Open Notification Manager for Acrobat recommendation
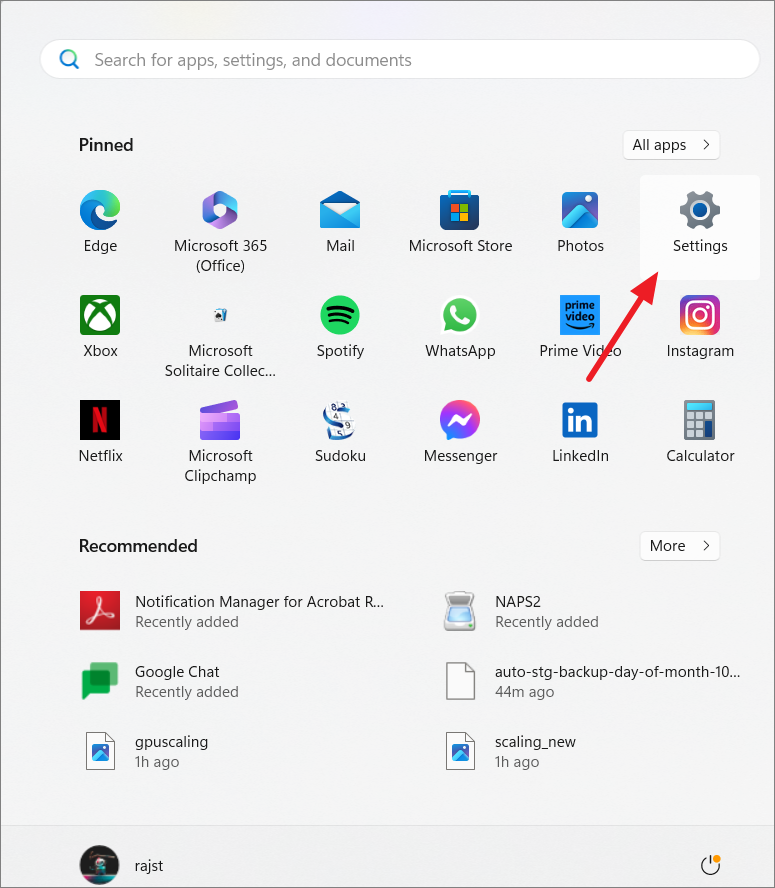Image resolution: width=775 pixels, height=888 pixels. click(232, 611)
